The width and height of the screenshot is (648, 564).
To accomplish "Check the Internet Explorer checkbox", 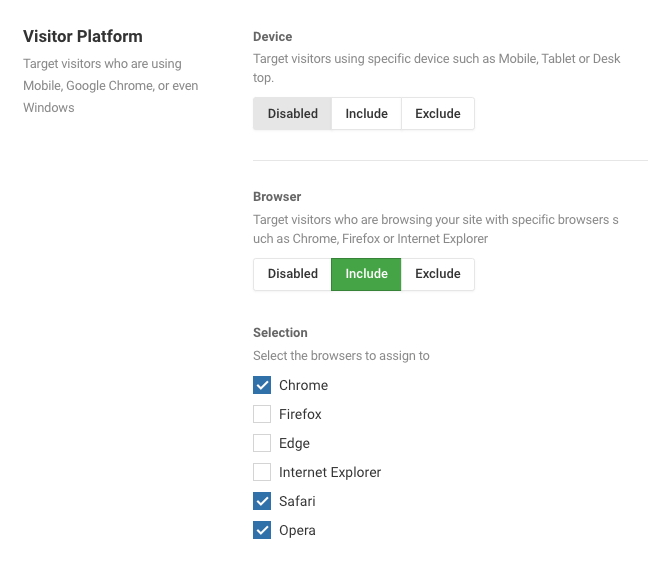I will coord(262,472).
